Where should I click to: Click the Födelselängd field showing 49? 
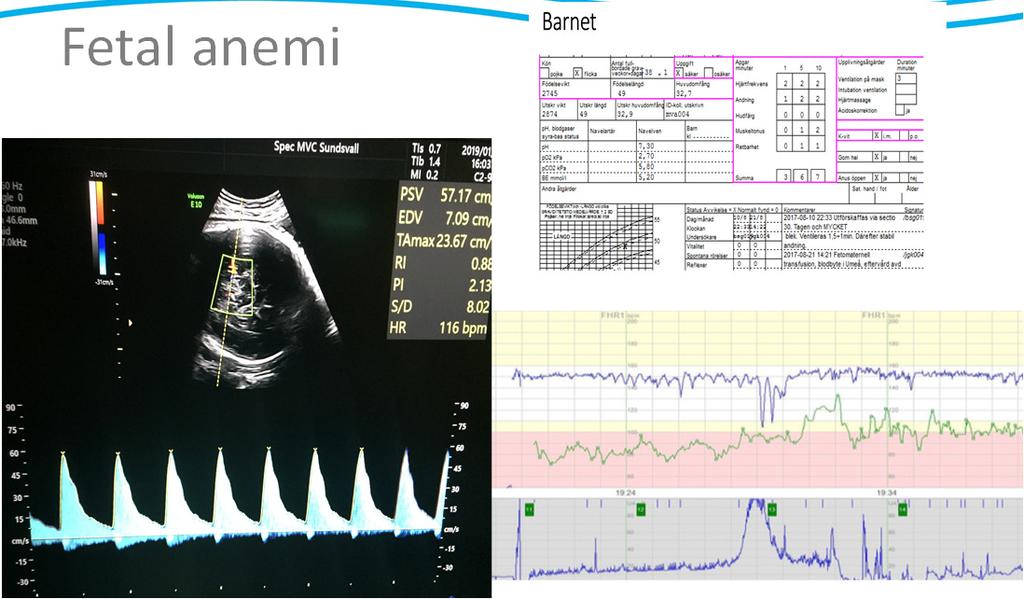click(x=643, y=89)
